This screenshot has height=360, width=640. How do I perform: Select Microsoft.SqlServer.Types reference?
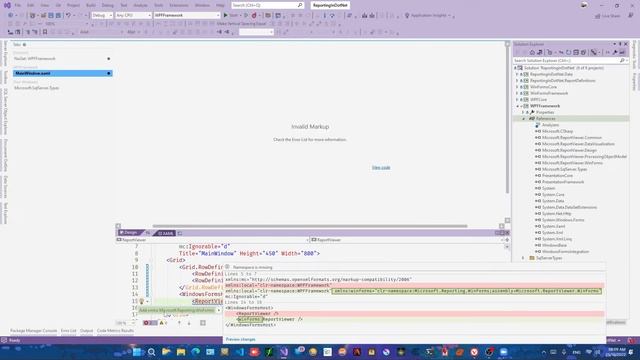[564, 169]
